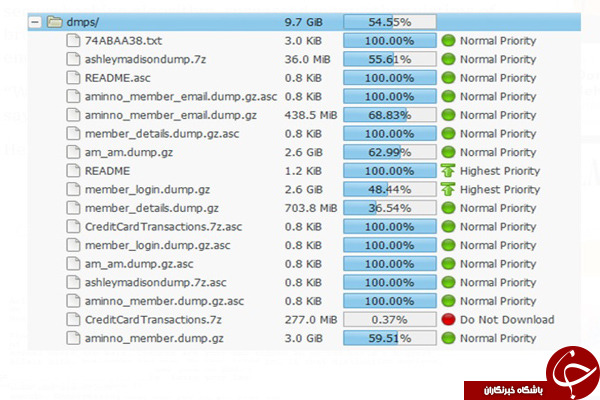Click green priority icon for ashleymadisondump.7z

[448, 59]
